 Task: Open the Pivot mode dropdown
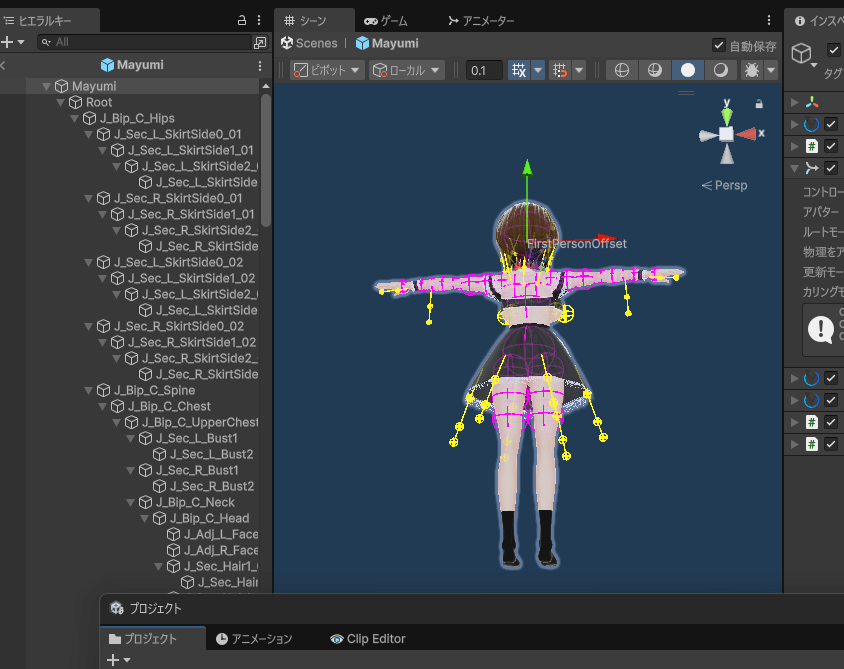coord(327,70)
